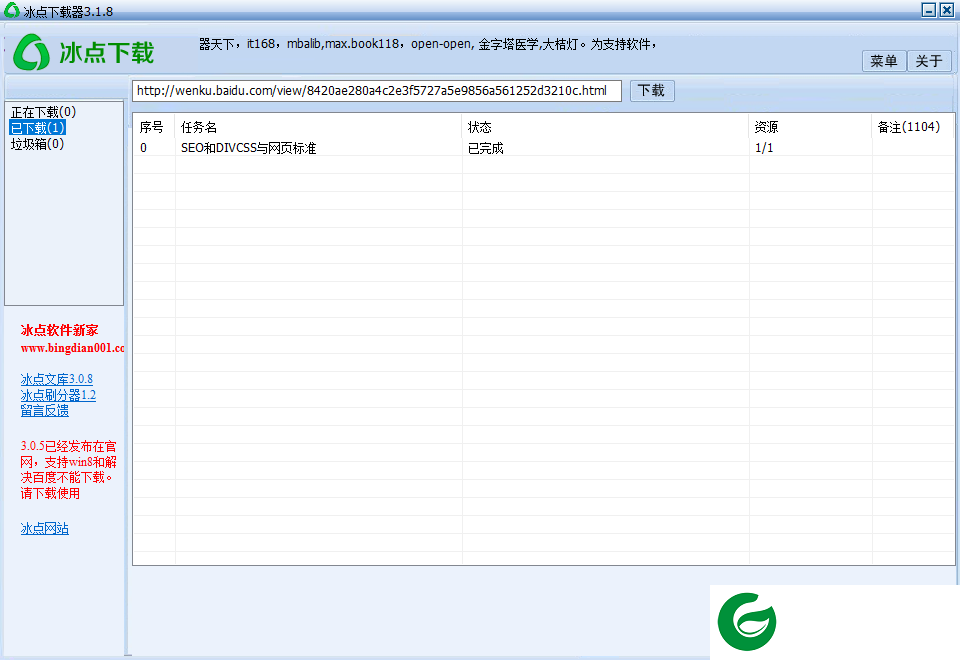Select 正在下载(0) in the sidebar list
The width and height of the screenshot is (960, 660).
coord(43,112)
